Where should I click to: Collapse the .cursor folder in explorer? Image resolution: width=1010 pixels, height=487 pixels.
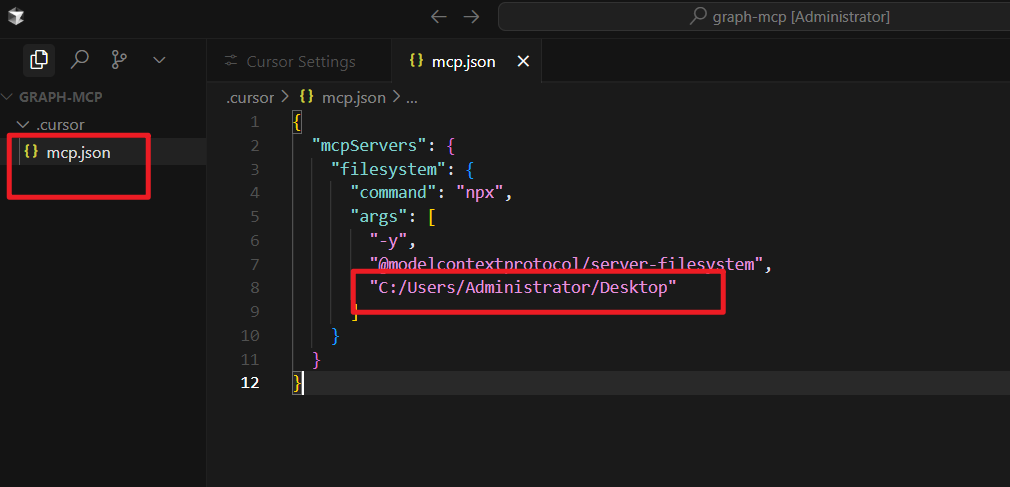coord(60,124)
